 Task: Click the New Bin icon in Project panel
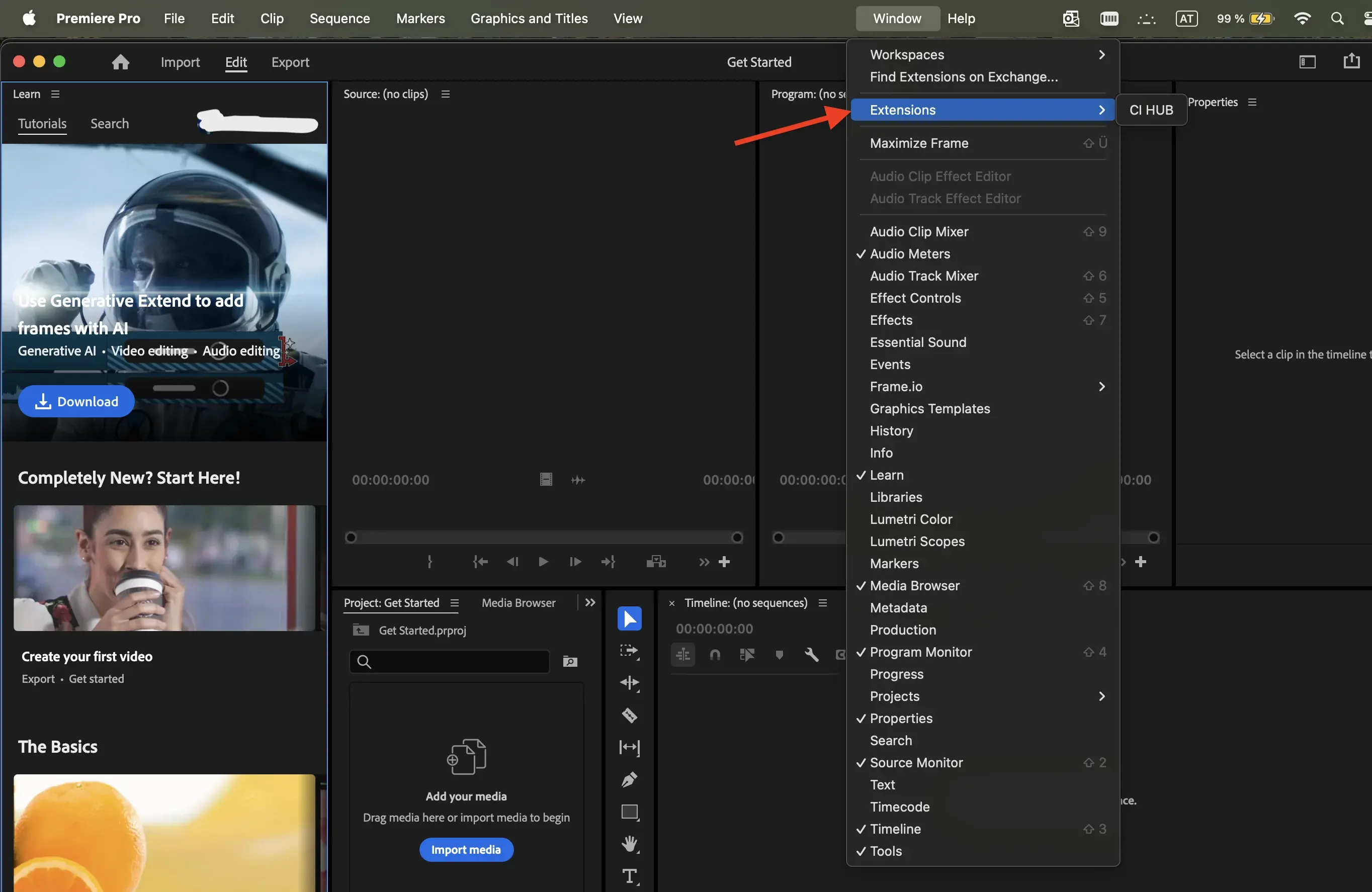click(570, 662)
